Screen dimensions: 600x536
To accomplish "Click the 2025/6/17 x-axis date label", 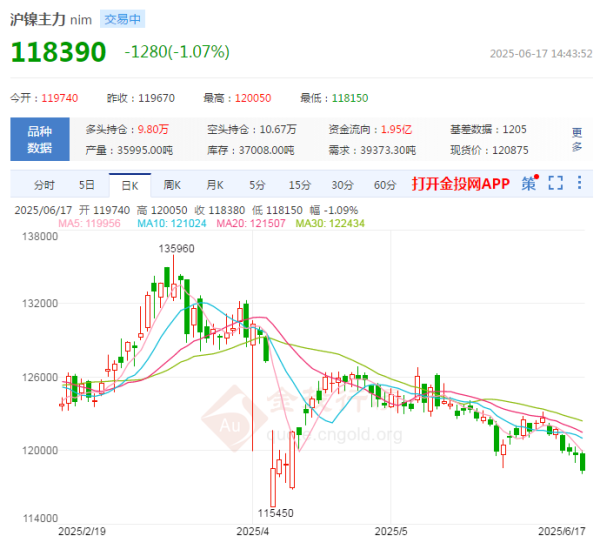I will point(562,531).
